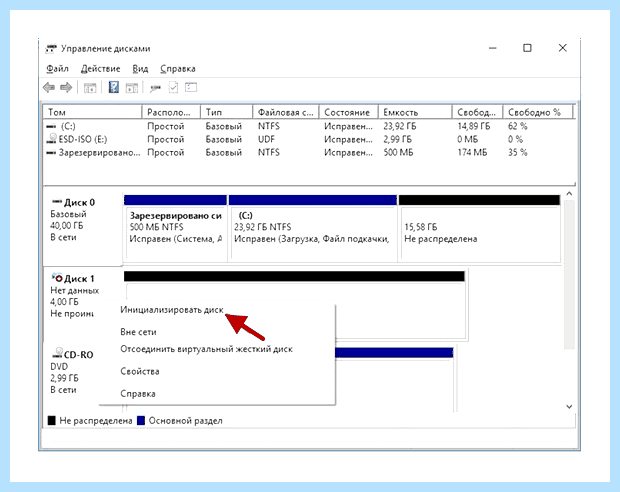The width and height of the screenshot is (620, 492).
Task: Click the Зарезервировано volume row icon
Action: 51,153
